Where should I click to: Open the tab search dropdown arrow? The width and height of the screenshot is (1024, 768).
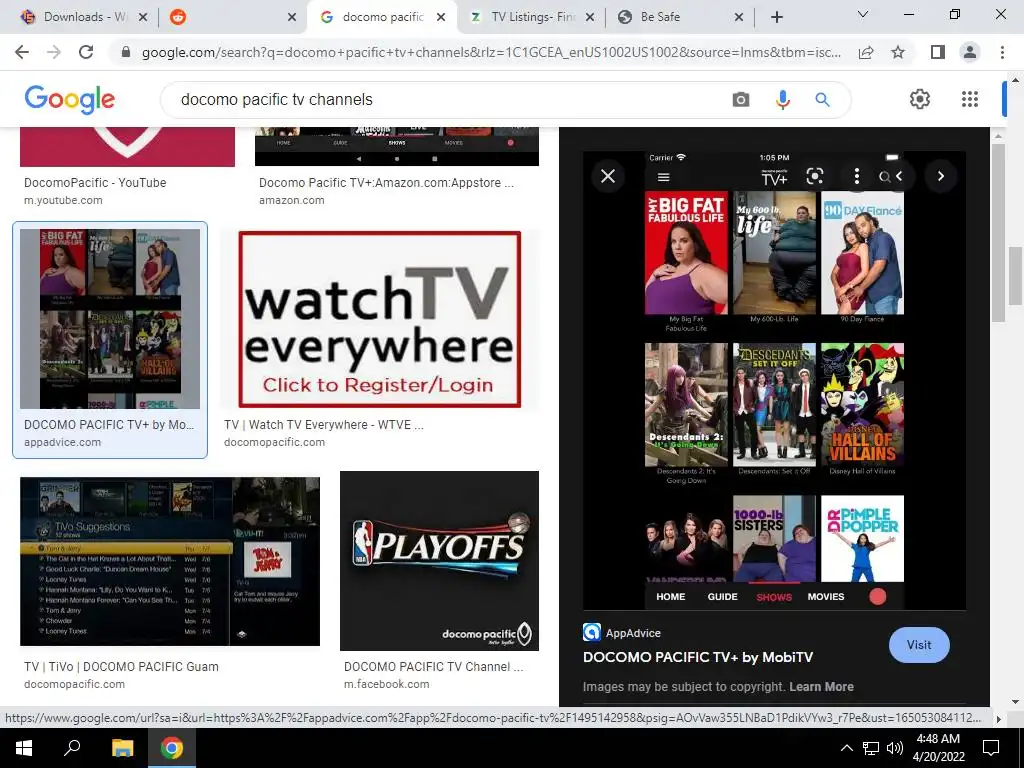pyautogui.click(x=863, y=14)
